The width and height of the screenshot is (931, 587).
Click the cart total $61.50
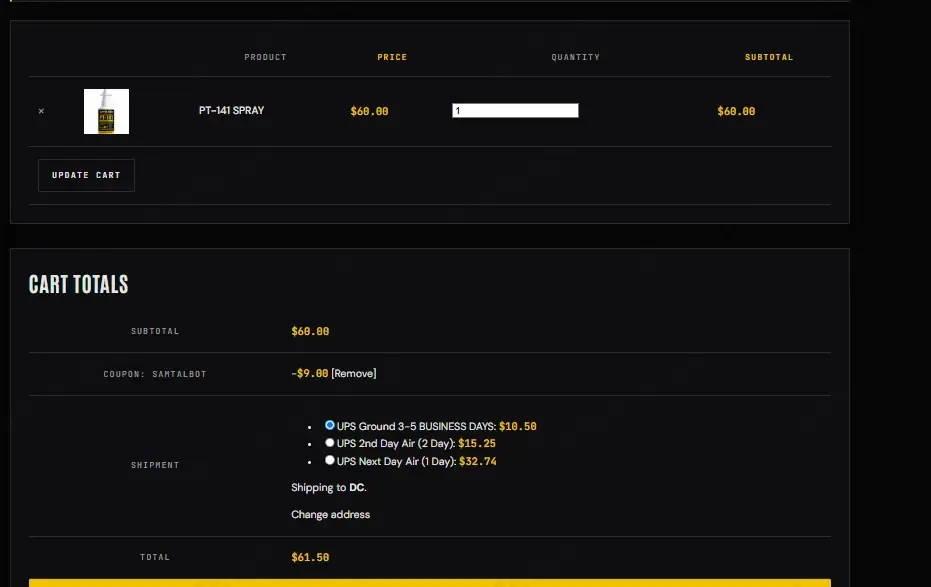pyautogui.click(x=310, y=557)
